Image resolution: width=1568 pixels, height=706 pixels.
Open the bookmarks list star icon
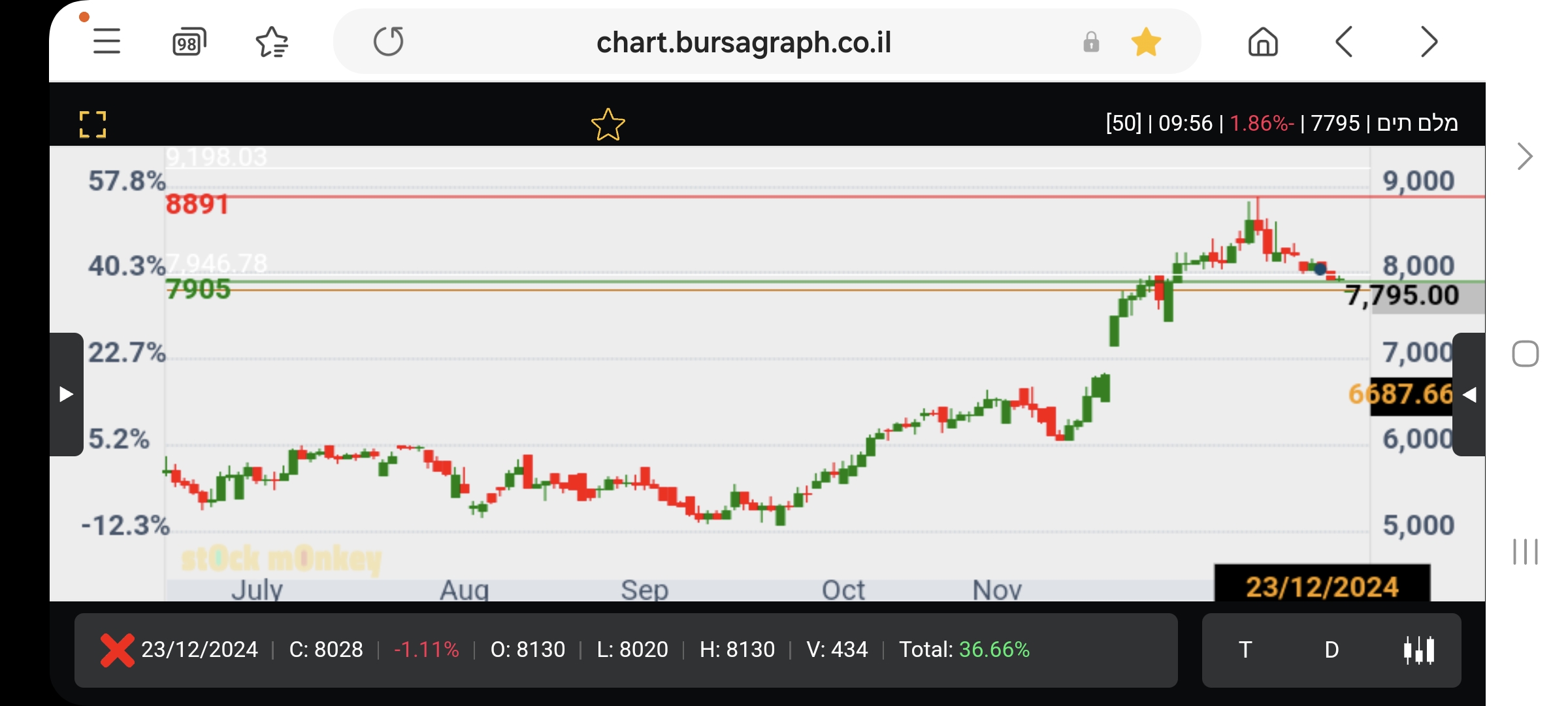(272, 42)
